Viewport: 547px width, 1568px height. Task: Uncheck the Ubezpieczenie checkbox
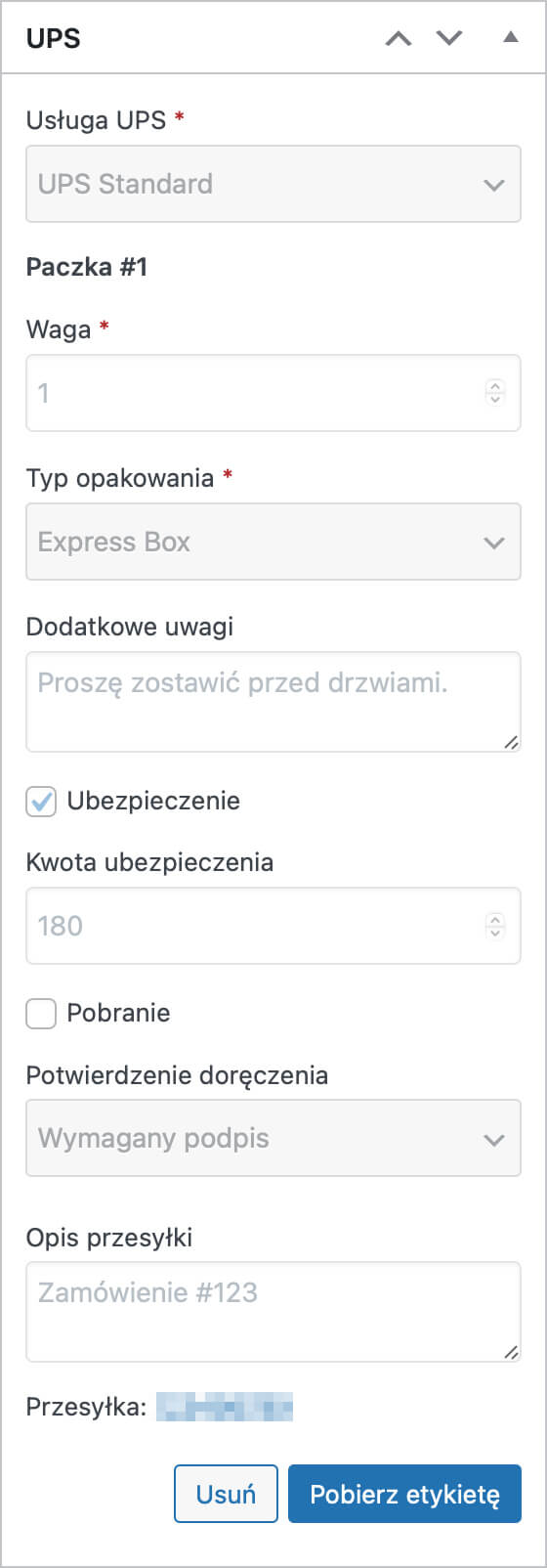point(41,802)
